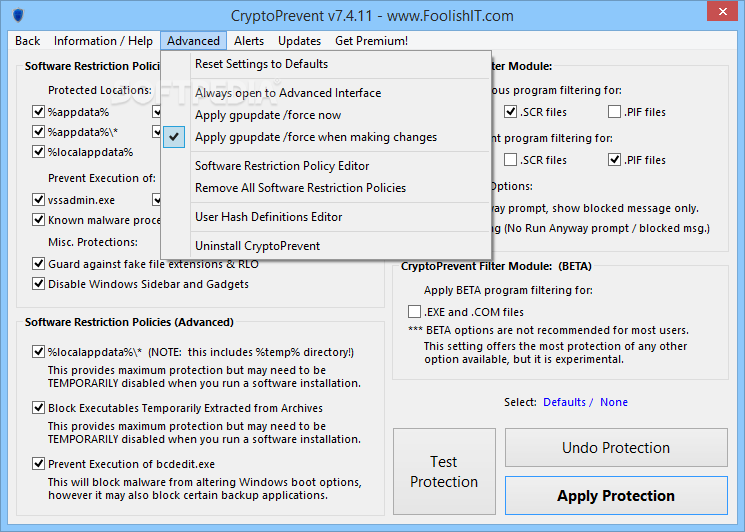Close the open Advanced menu
This screenshot has height=532, width=745.
[193, 41]
